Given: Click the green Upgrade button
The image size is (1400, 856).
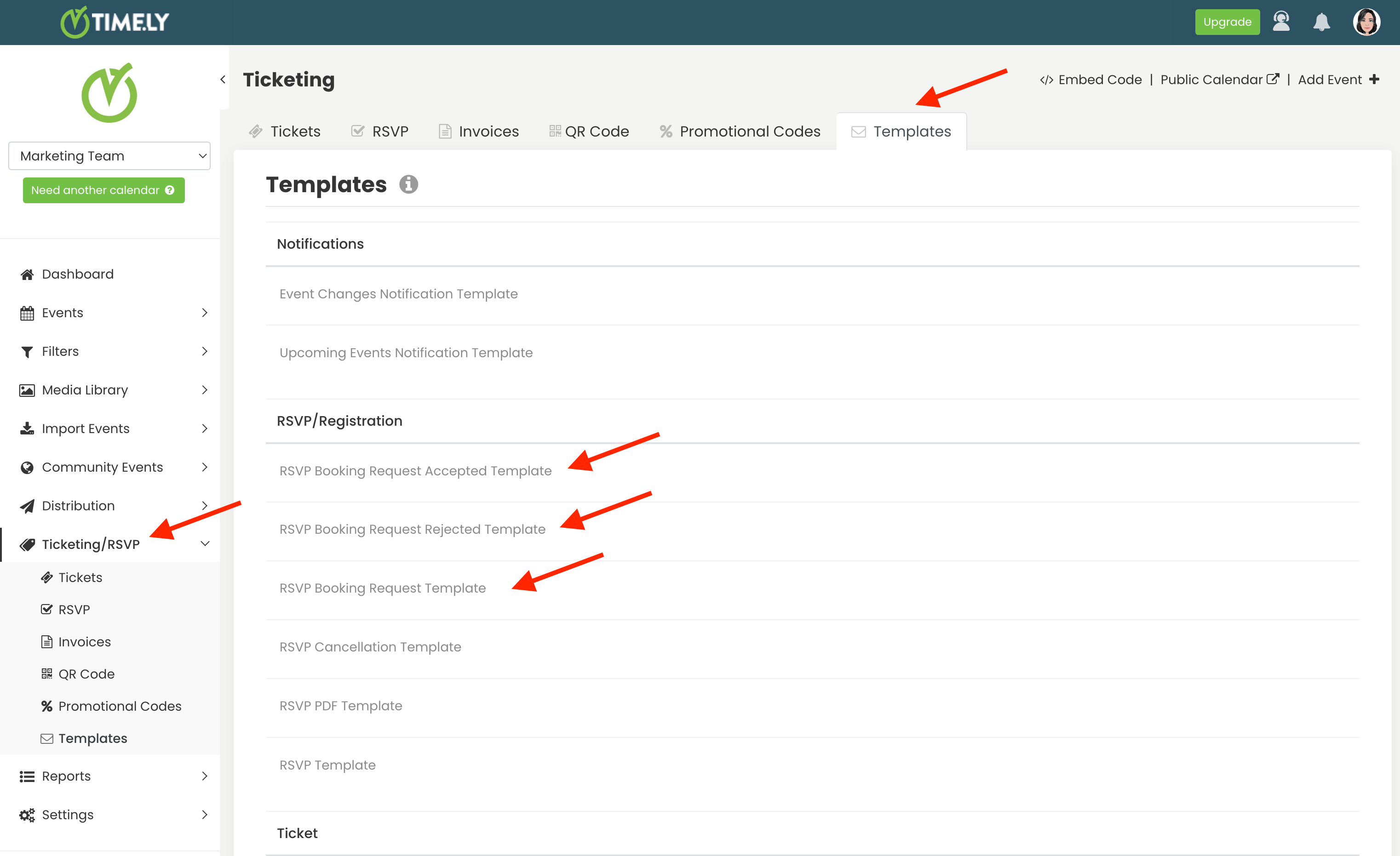Looking at the screenshot, I should point(1227,22).
